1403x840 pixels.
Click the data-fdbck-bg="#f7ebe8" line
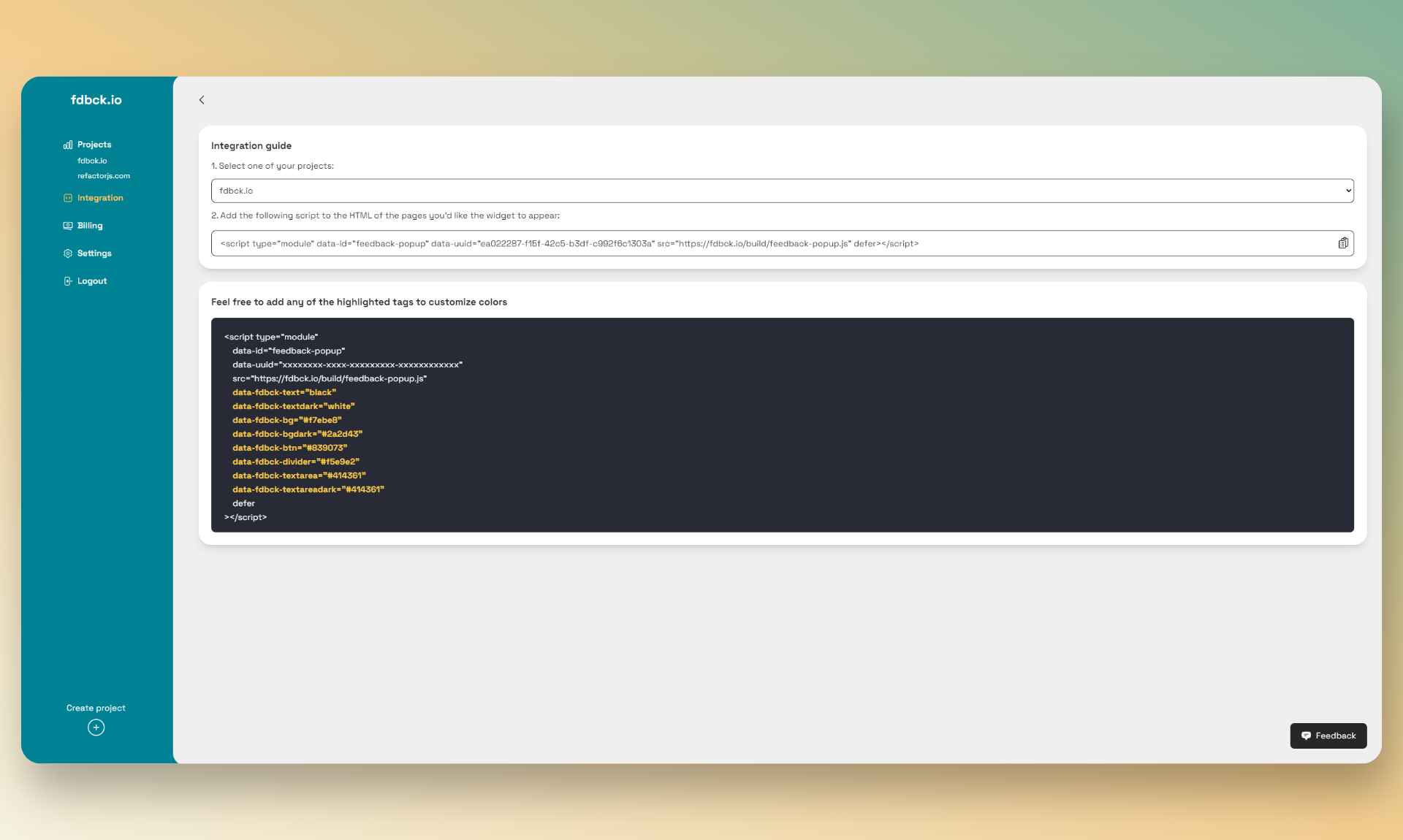[x=287, y=420]
